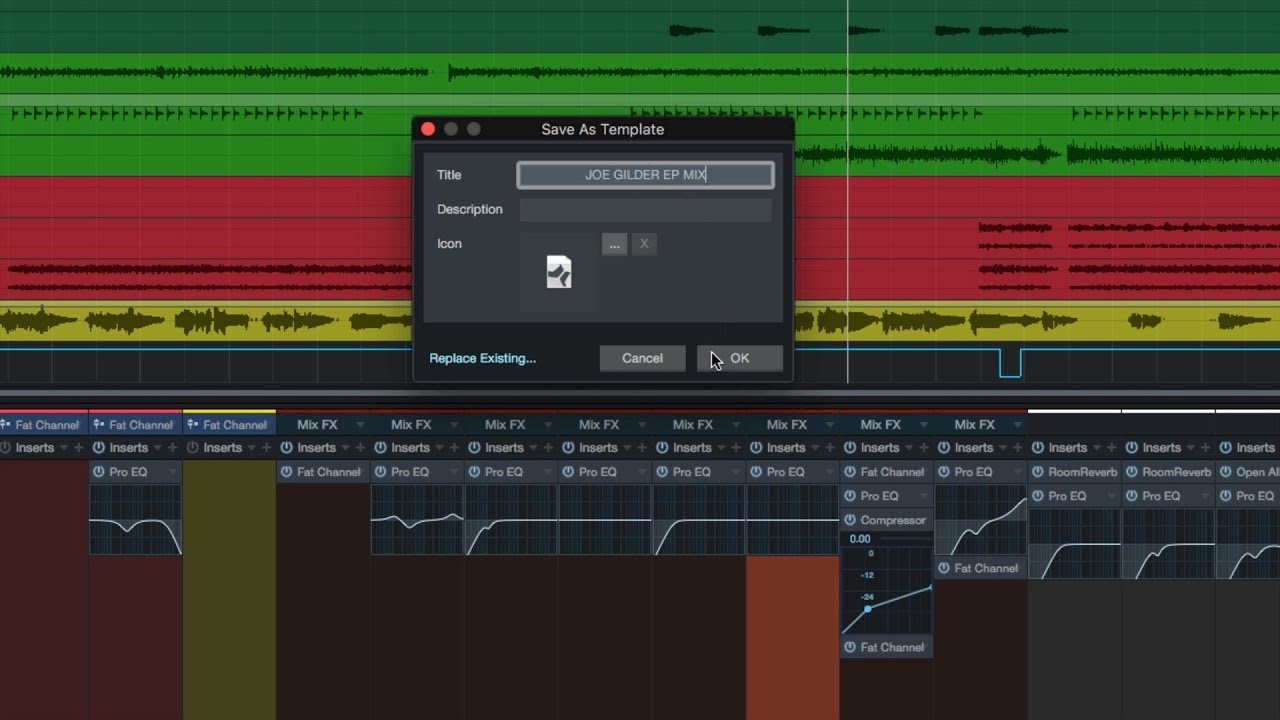Click the Cancel button in the dialog
The image size is (1280, 720).
coord(642,358)
